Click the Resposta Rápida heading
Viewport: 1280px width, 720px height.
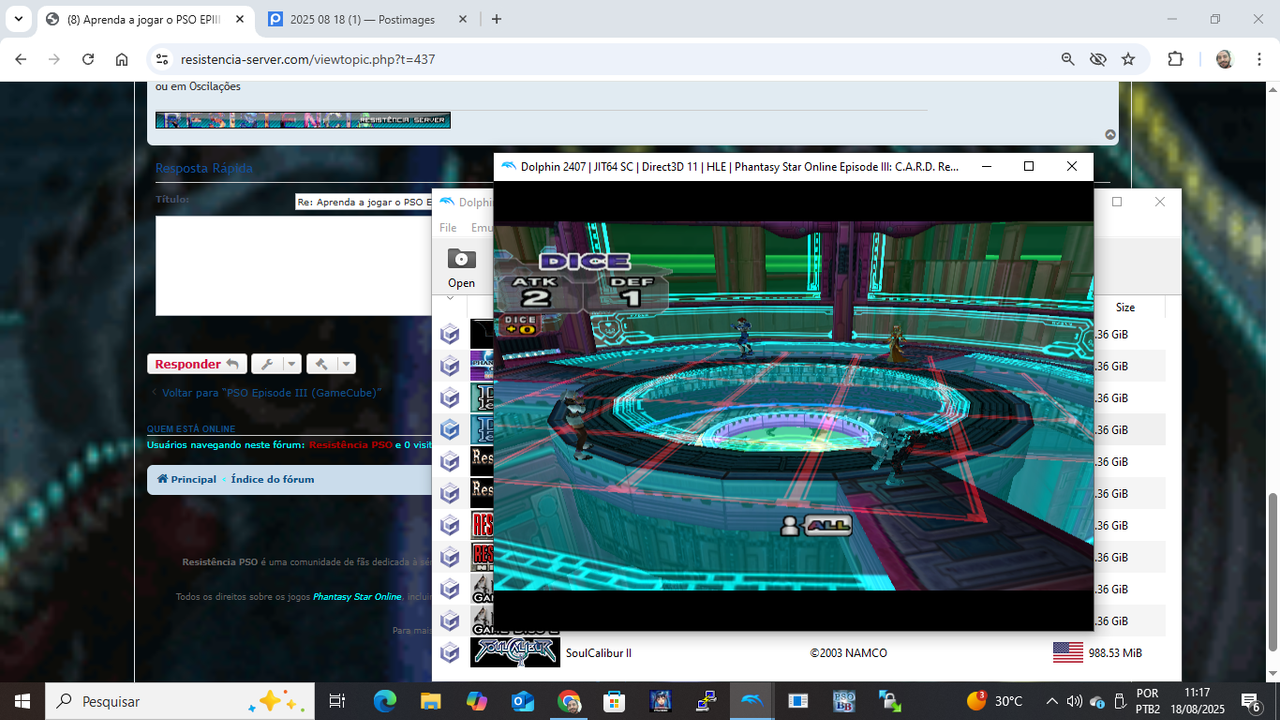204,168
